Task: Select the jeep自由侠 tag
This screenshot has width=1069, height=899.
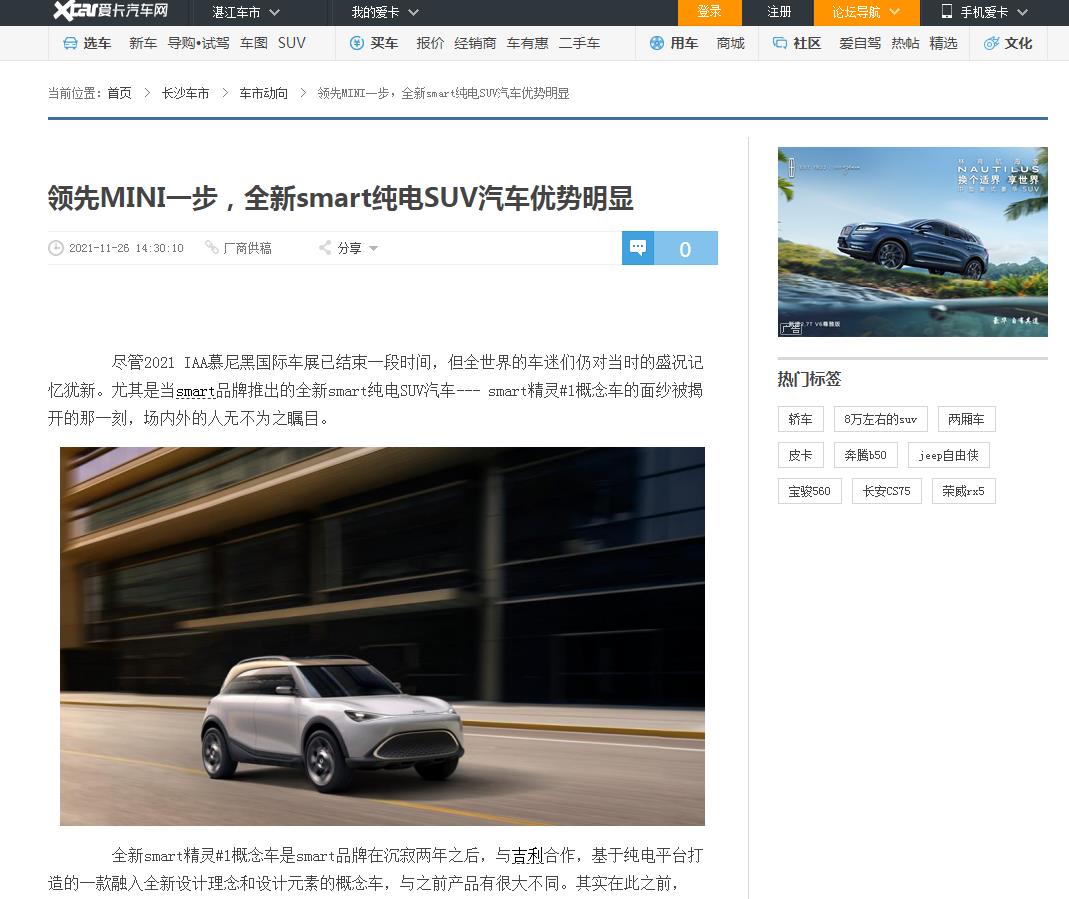Action: (948, 455)
